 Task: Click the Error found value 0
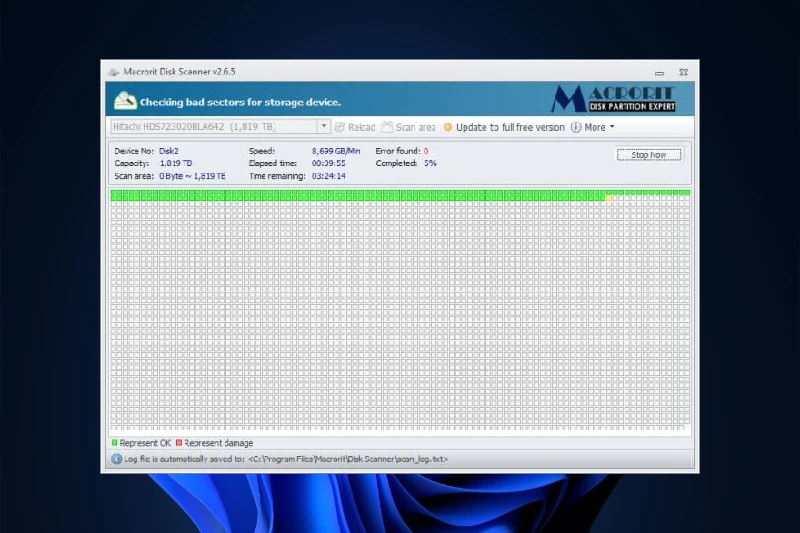[426, 151]
